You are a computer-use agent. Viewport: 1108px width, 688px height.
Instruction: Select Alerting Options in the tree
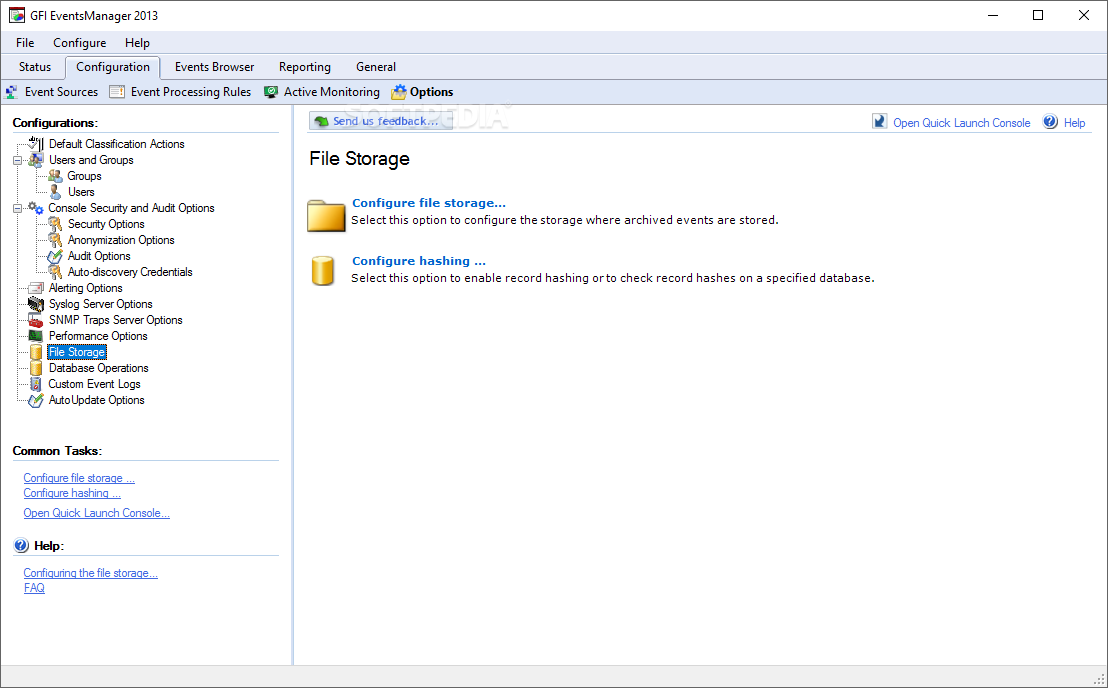[86, 288]
